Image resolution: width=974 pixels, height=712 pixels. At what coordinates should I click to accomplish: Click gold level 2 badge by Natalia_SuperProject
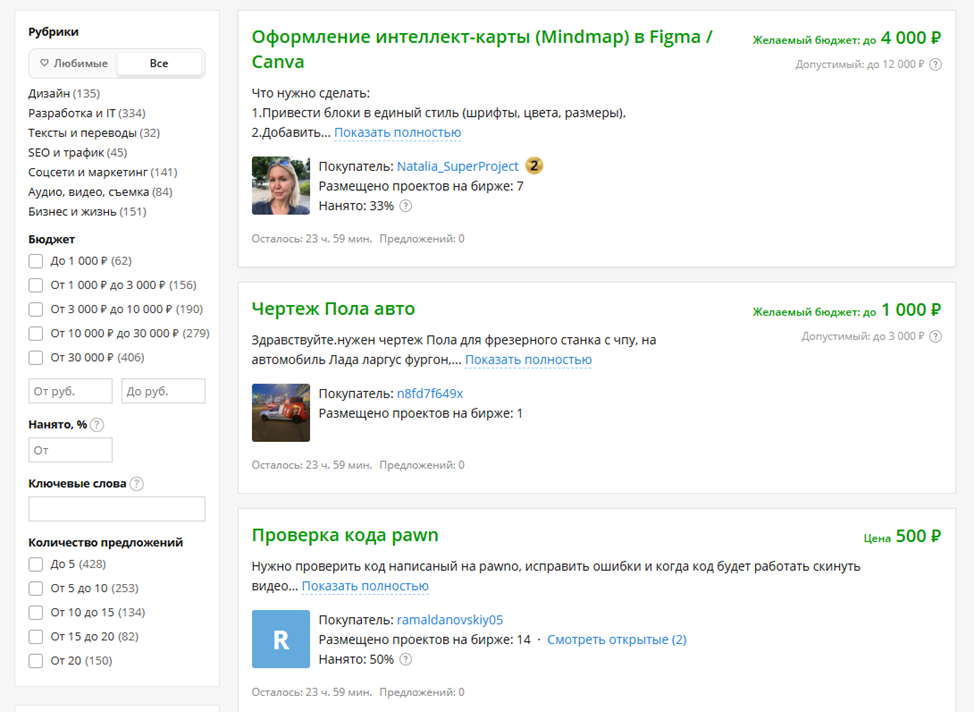click(x=534, y=166)
